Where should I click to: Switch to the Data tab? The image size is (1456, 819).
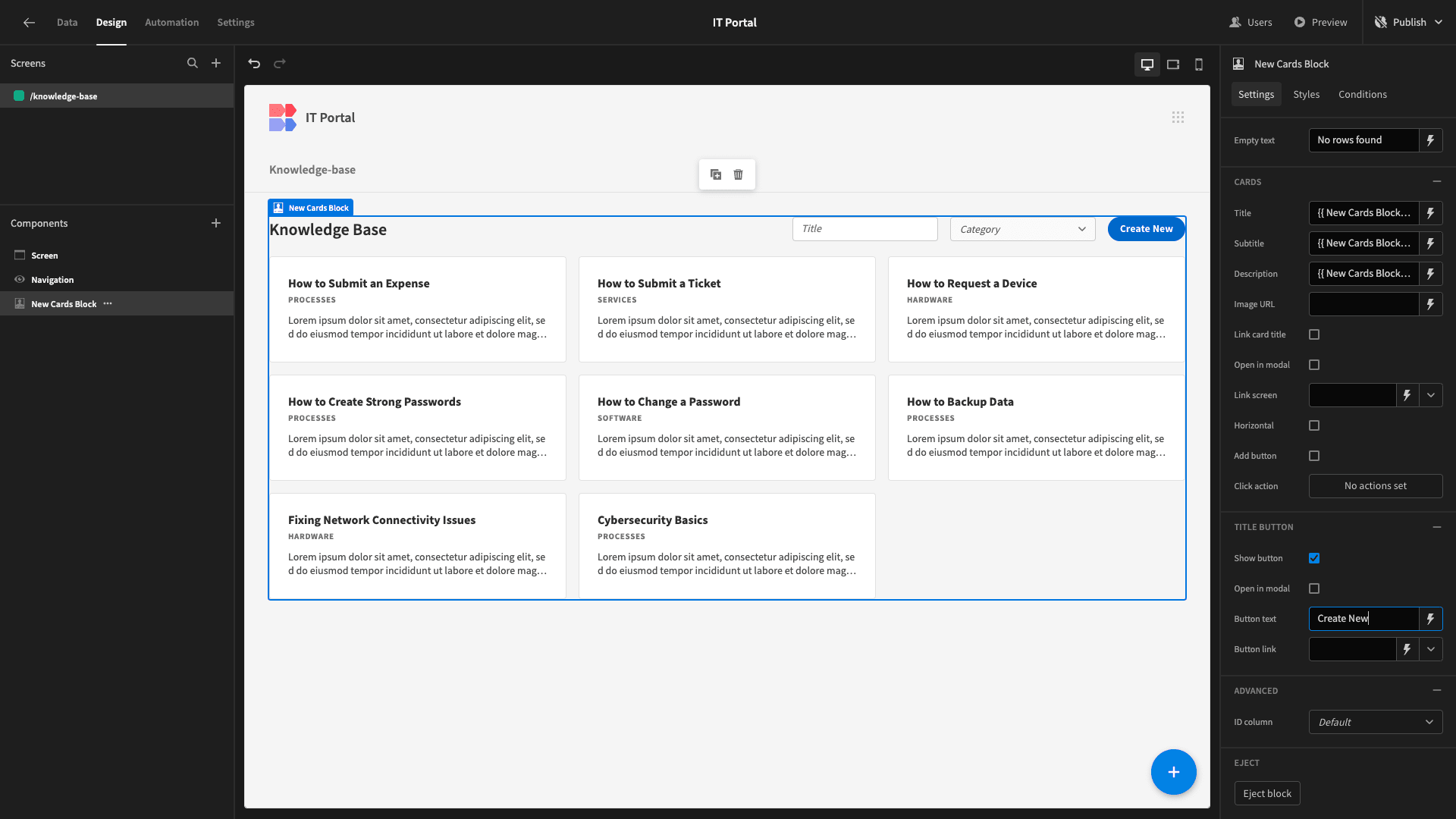tap(67, 23)
